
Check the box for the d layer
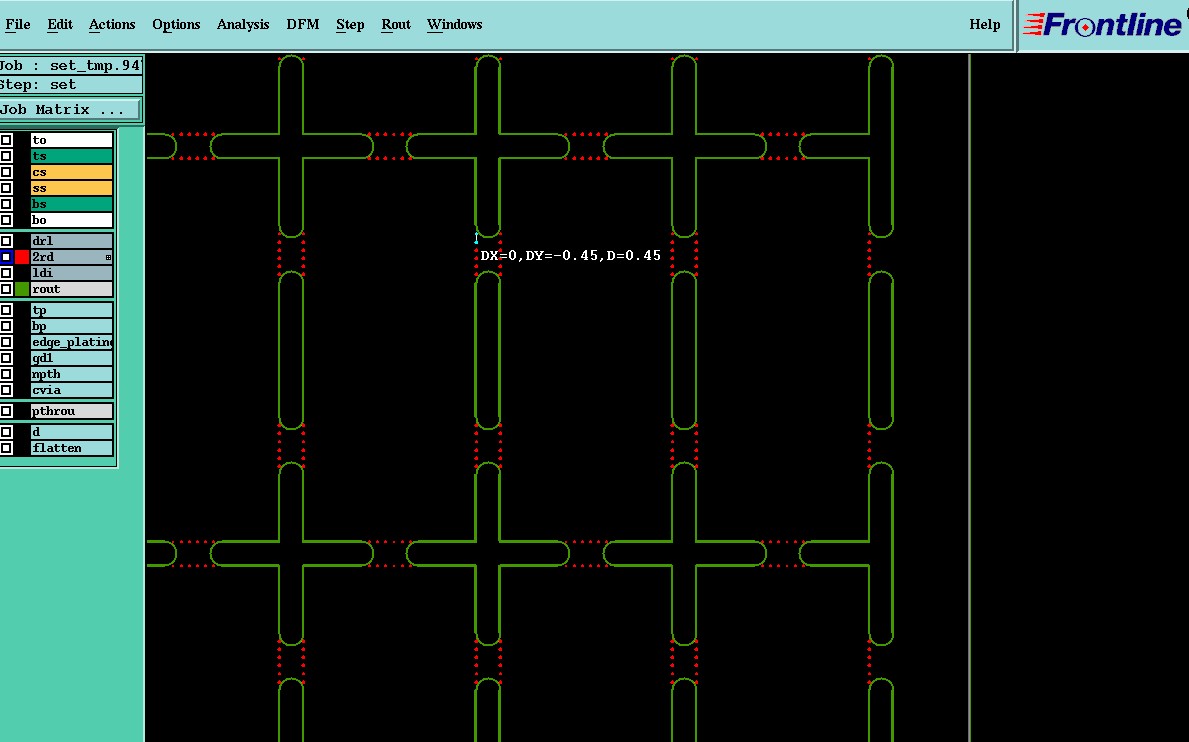point(6,432)
